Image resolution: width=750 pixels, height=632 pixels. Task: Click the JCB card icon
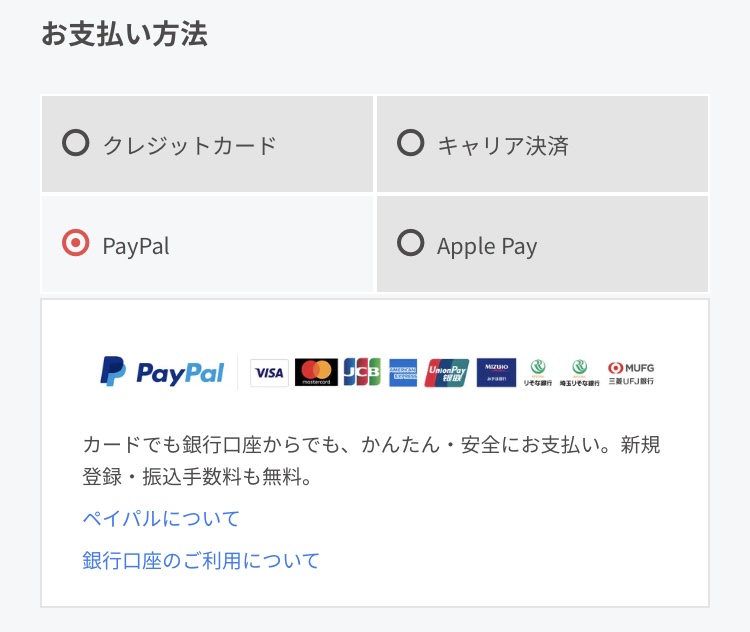[x=362, y=372]
